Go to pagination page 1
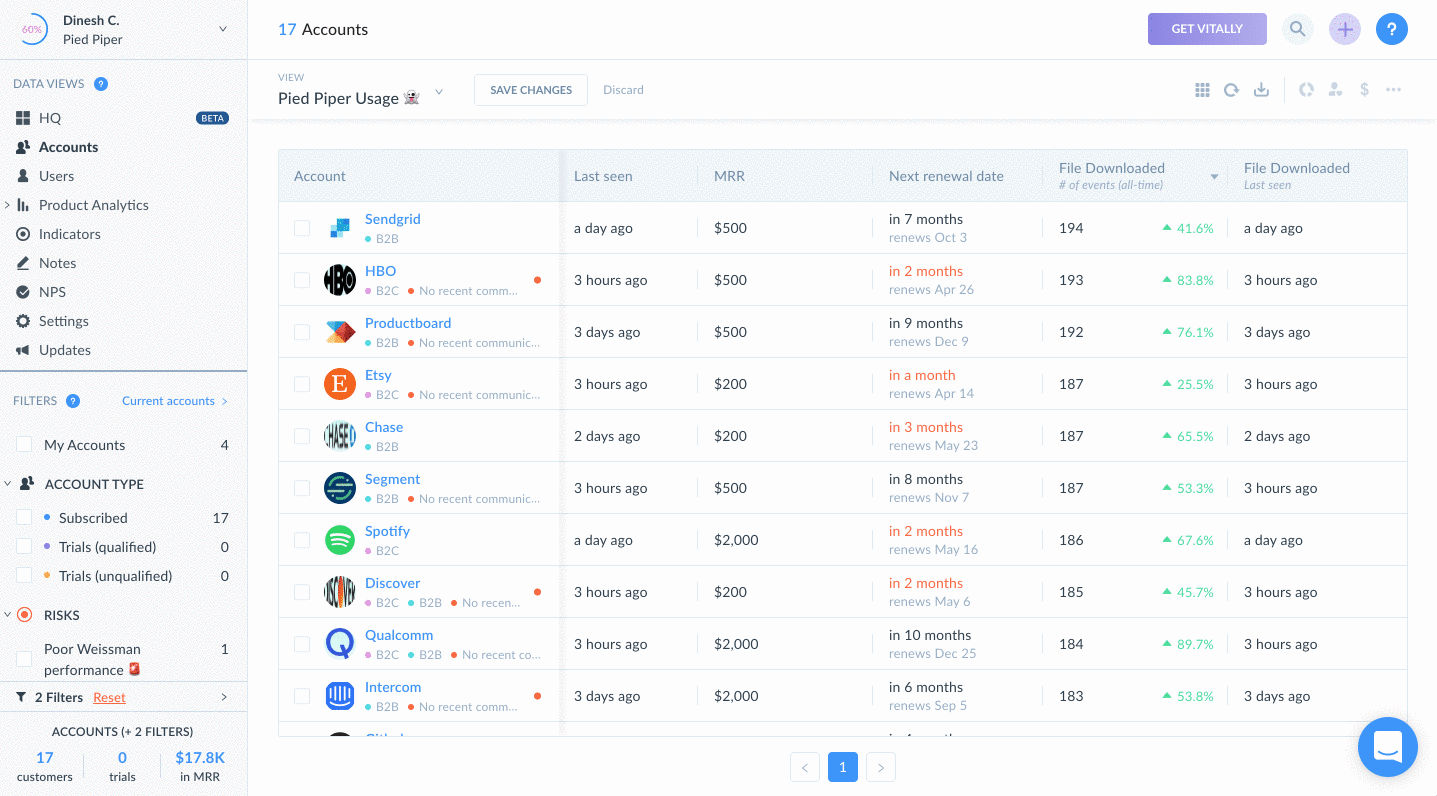The image size is (1437, 796). [843, 767]
